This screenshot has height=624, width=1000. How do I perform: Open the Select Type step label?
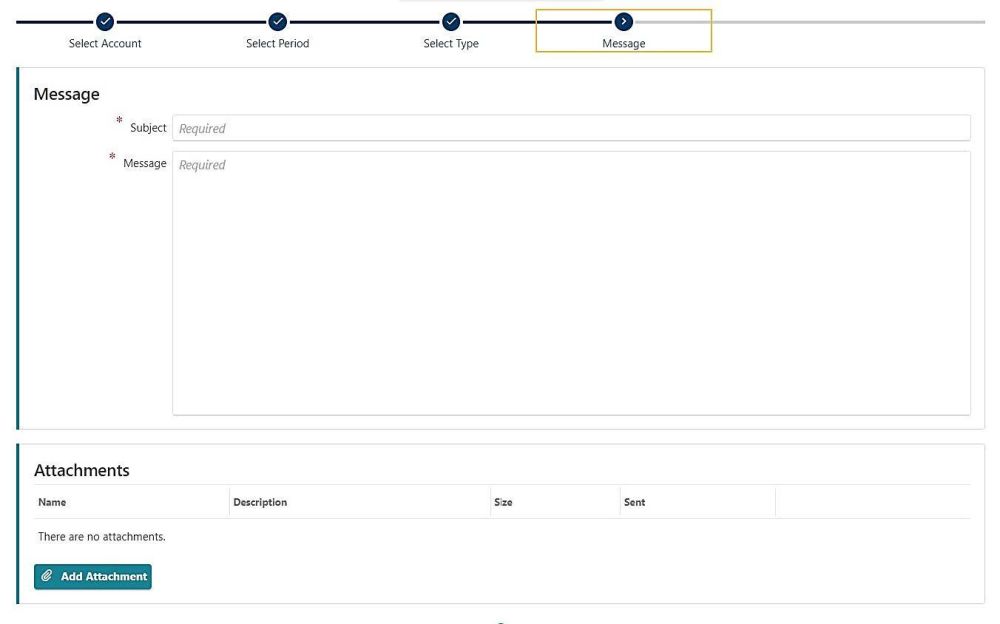point(451,44)
